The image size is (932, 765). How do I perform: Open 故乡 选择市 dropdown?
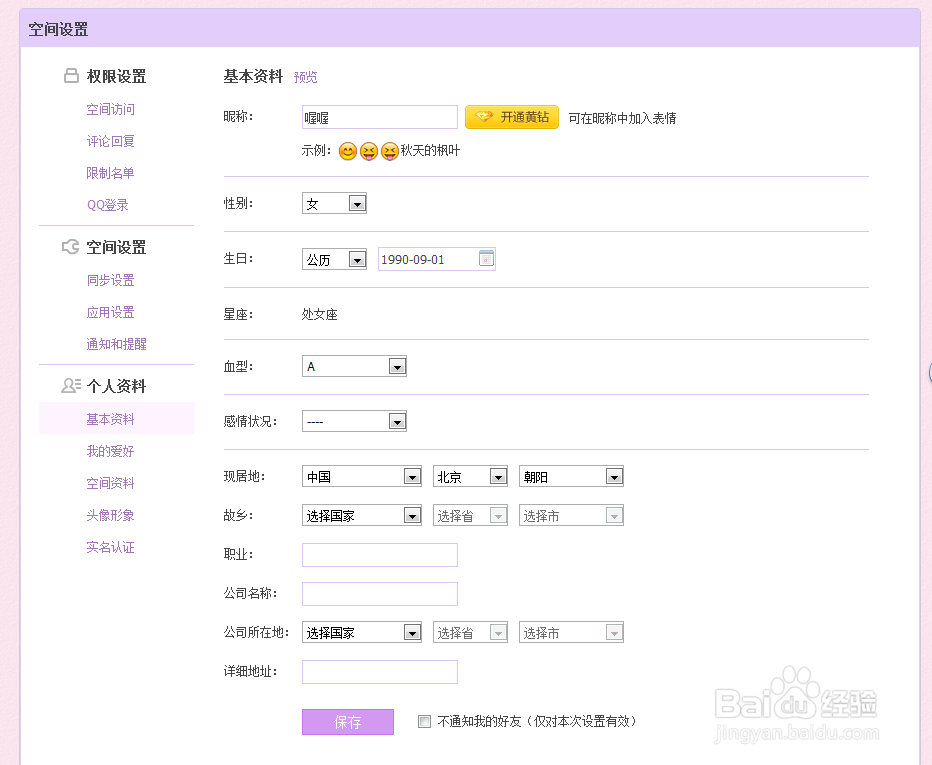[x=571, y=515]
